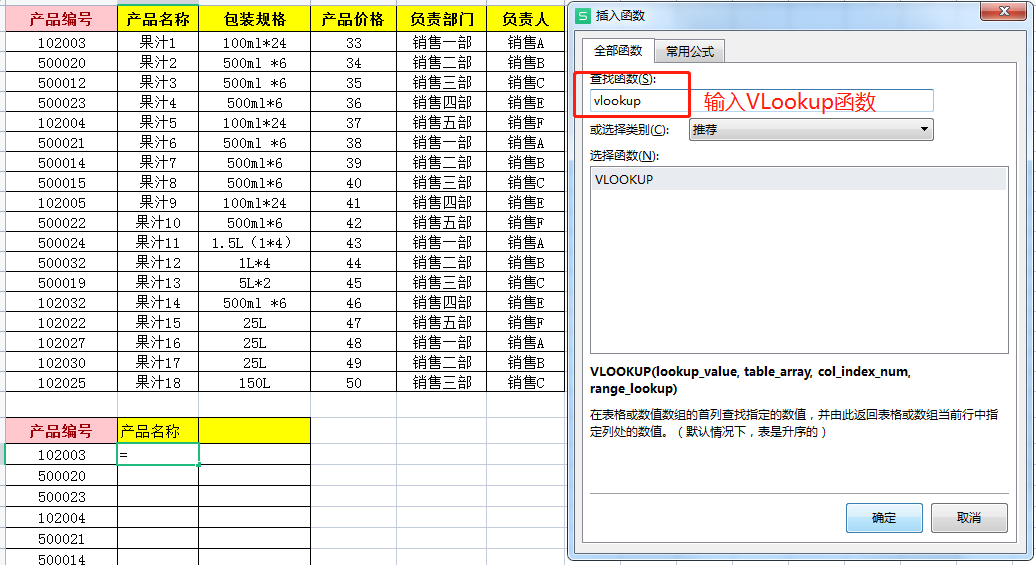Select 500021 in the lower lookup table
The width and height of the screenshot is (1036, 565).
(x=61, y=539)
